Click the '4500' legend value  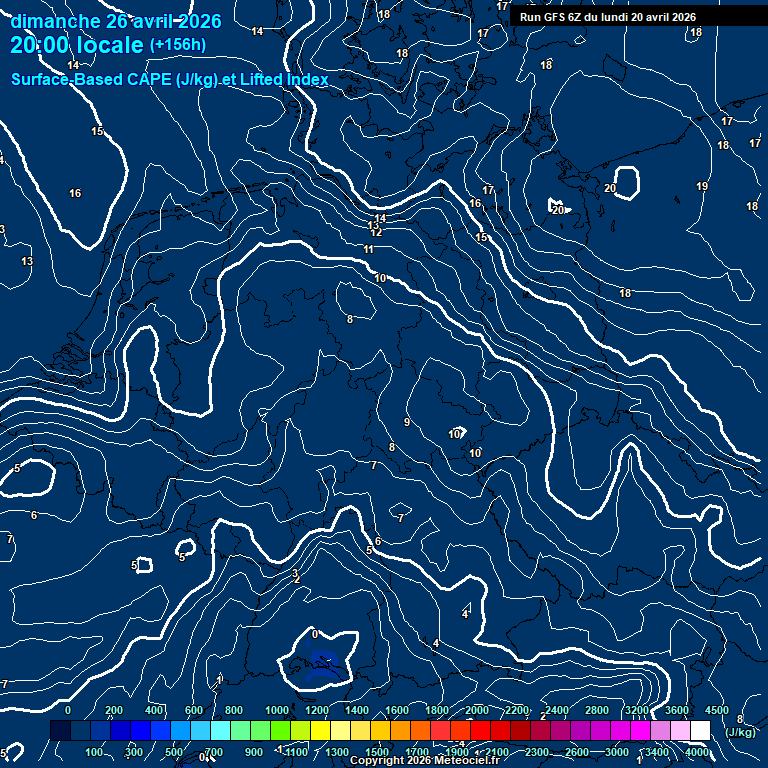pos(717,710)
